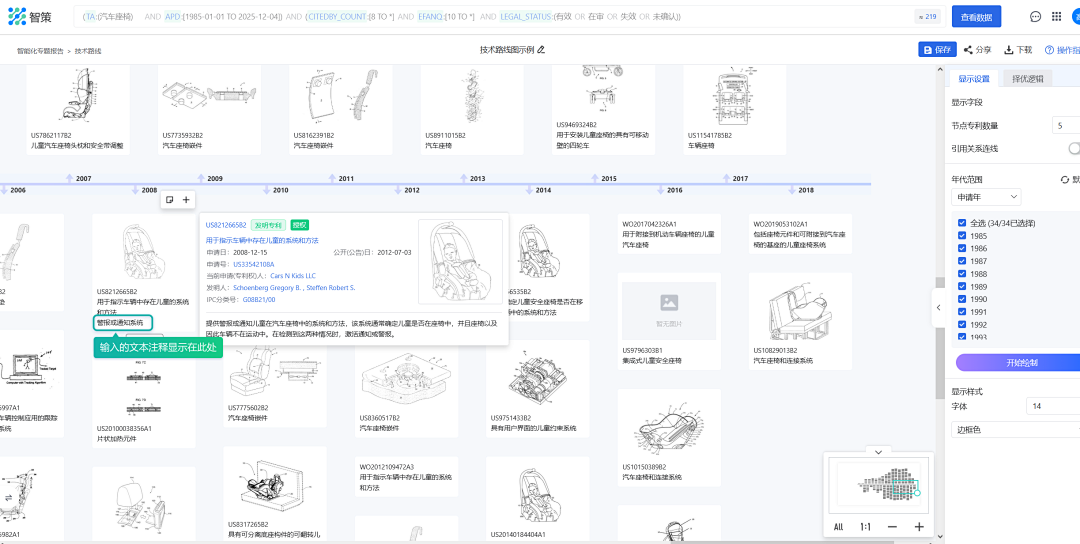Image resolution: width=1080 pixels, height=544 pixels.
Task: Open the 操作指南 help icon
Action: (x=1050, y=50)
